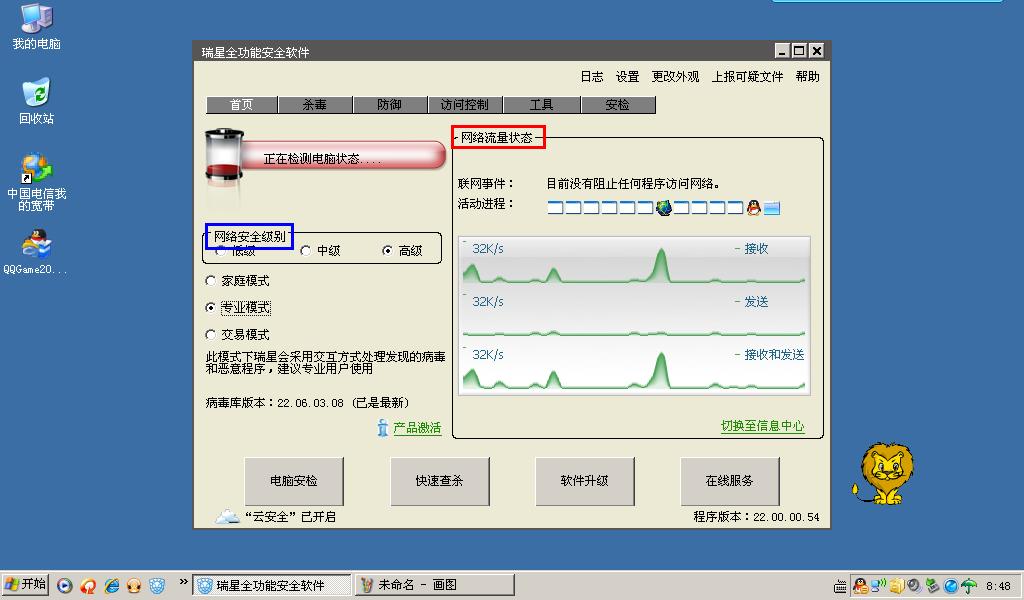Image resolution: width=1024 pixels, height=600 pixels.
Task: Click the globe process icon in active processes
Action: point(664,208)
